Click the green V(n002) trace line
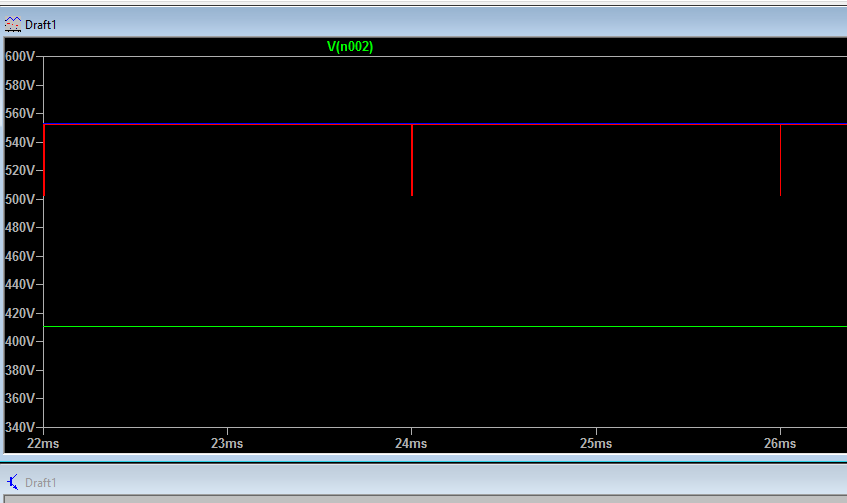 (445, 326)
